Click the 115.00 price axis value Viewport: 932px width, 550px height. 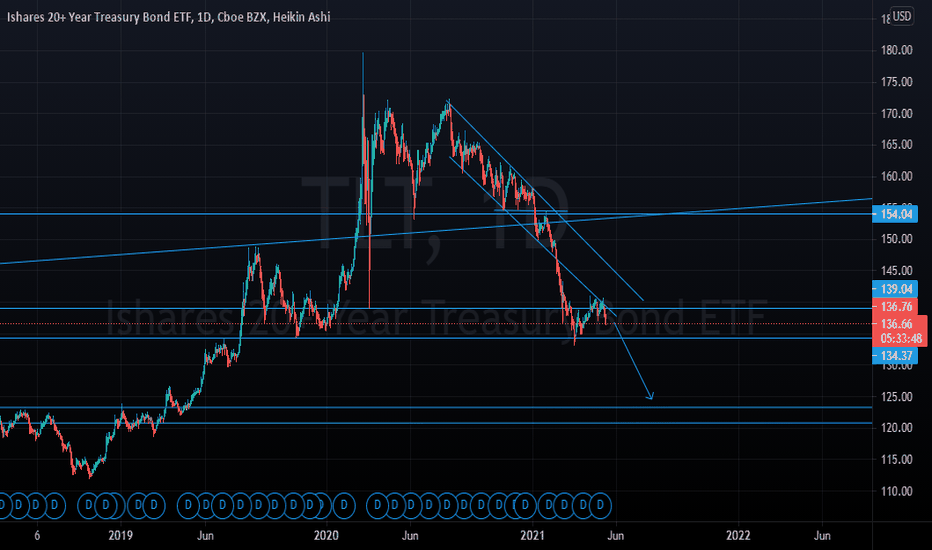point(896,459)
